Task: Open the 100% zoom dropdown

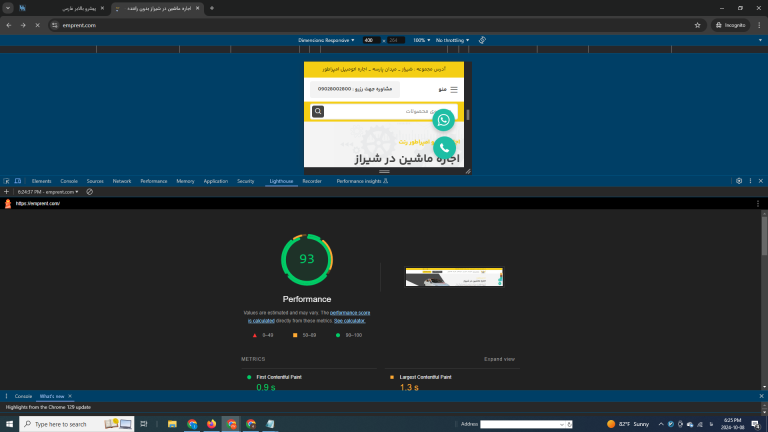Action: 421,40
